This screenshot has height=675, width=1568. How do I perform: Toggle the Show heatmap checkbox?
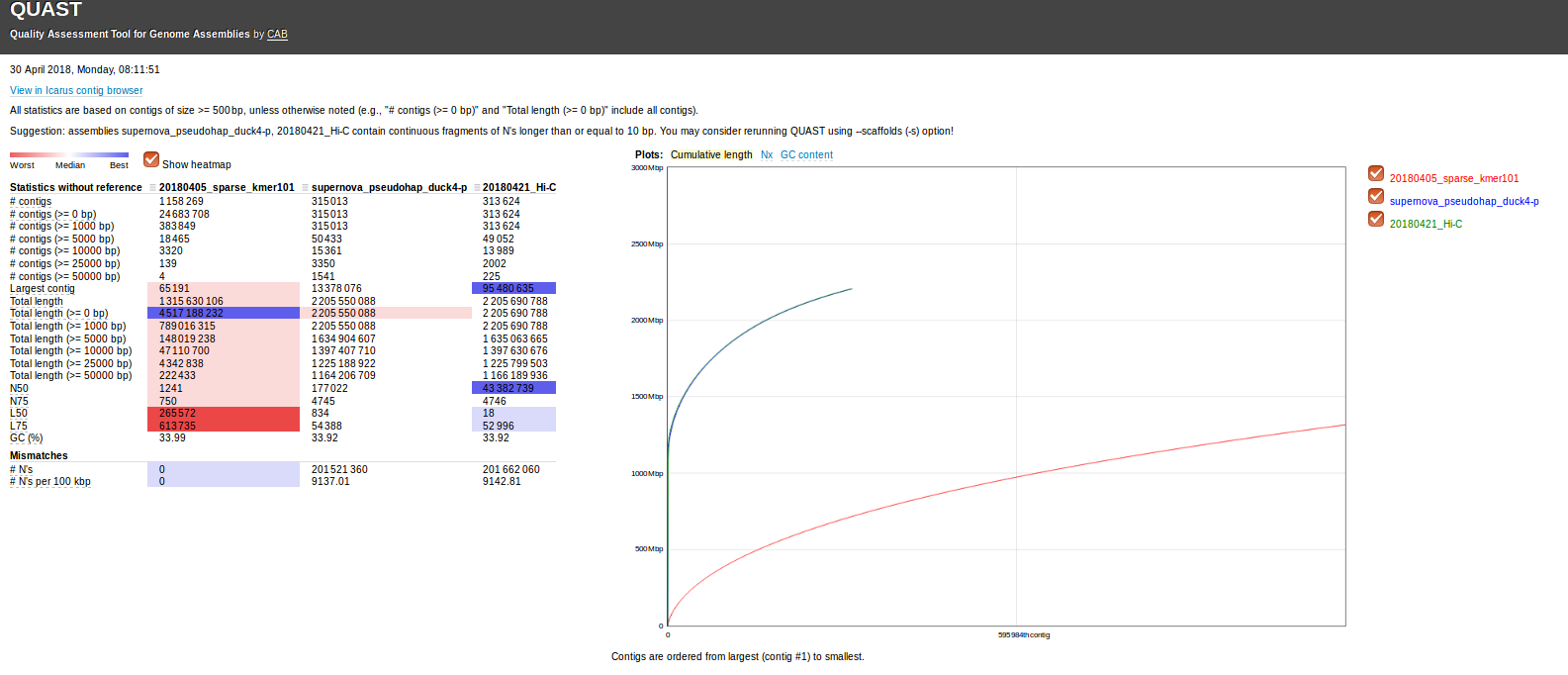(x=151, y=159)
